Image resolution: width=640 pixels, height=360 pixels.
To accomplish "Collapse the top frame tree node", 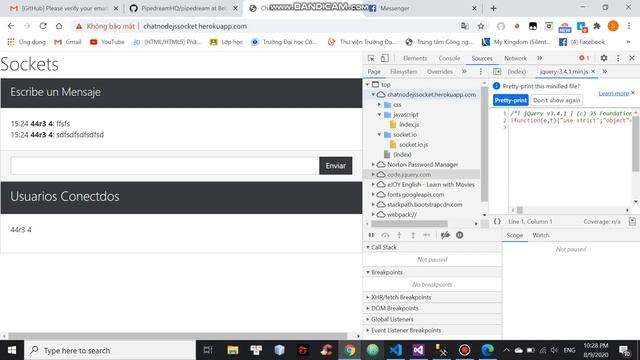I will click(x=367, y=84).
